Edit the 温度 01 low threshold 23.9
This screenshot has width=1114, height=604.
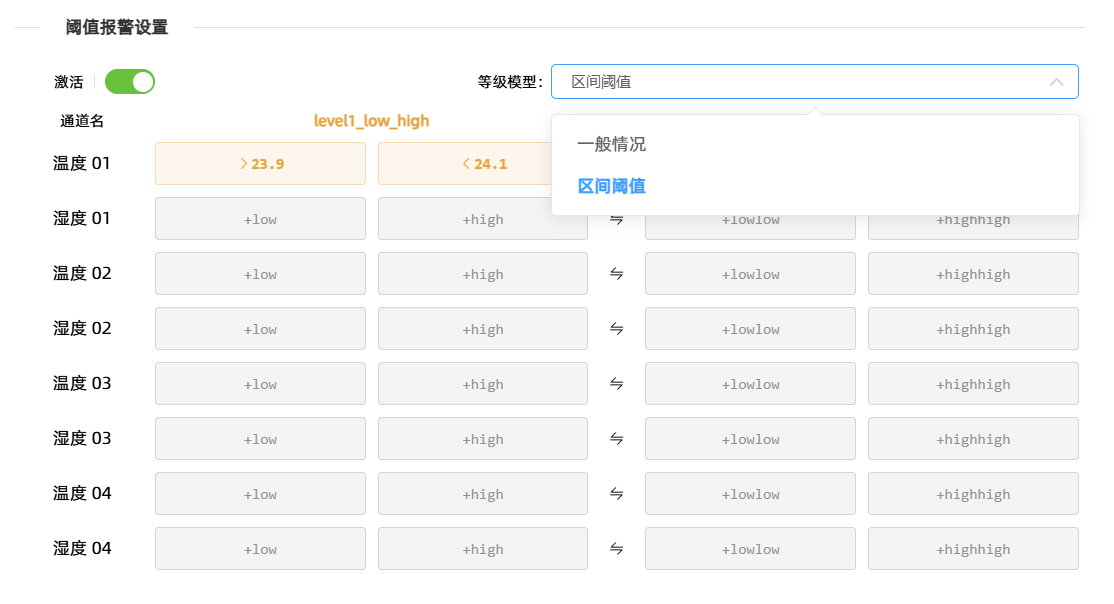pyautogui.click(x=260, y=164)
